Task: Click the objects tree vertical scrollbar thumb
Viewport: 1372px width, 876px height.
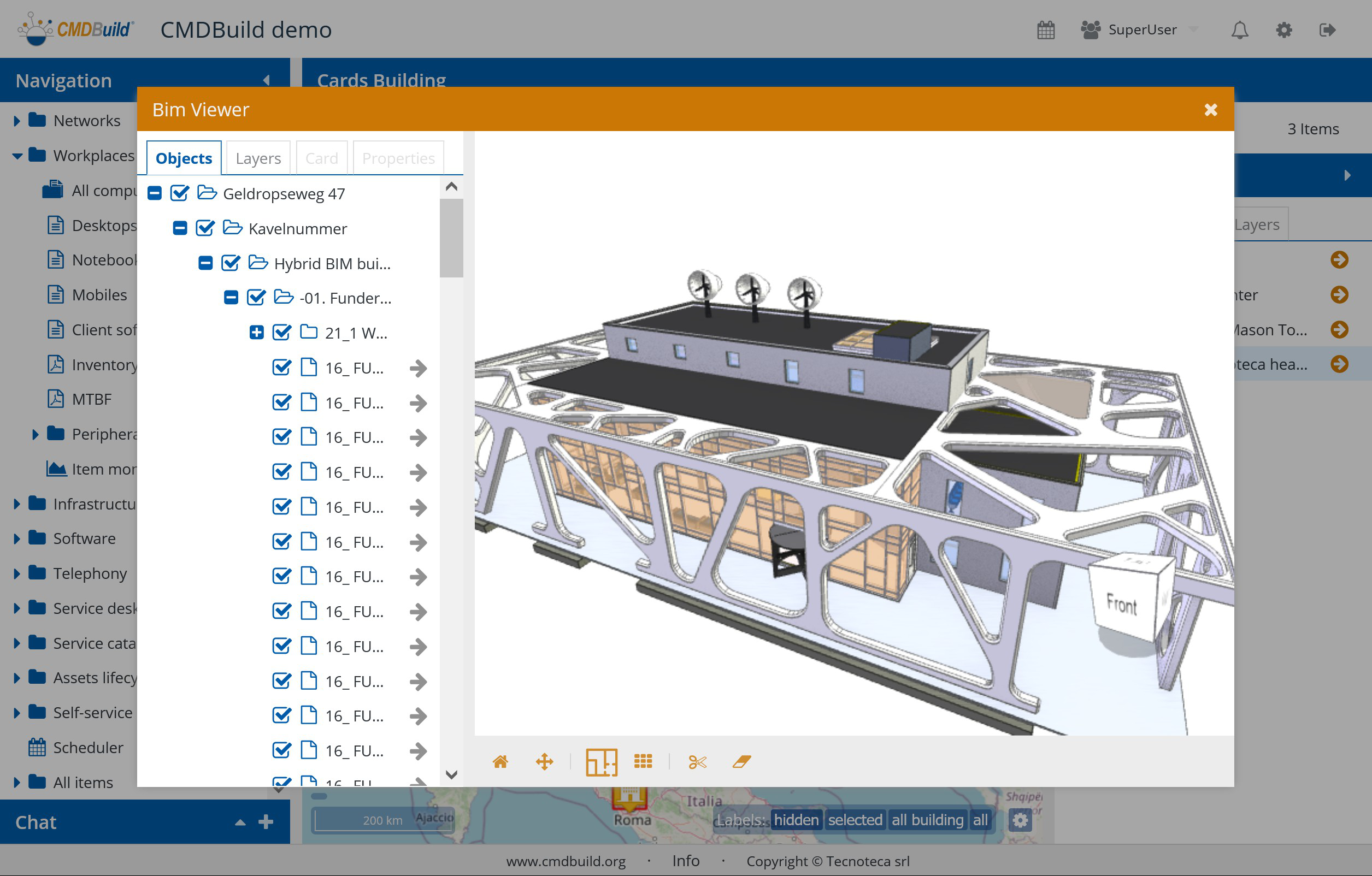Action: click(x=451, y=237)
